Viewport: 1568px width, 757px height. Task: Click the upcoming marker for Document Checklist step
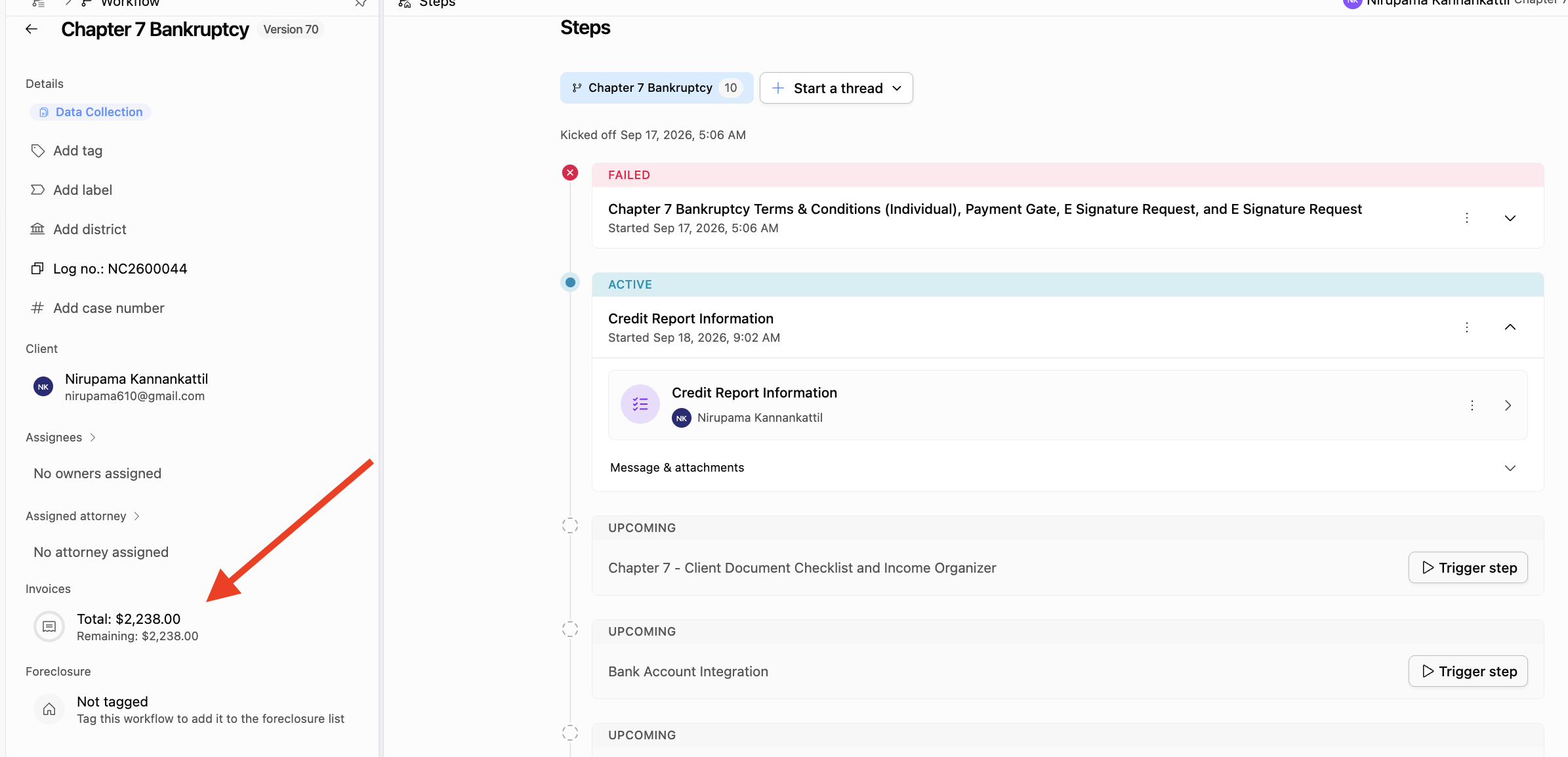570,525
